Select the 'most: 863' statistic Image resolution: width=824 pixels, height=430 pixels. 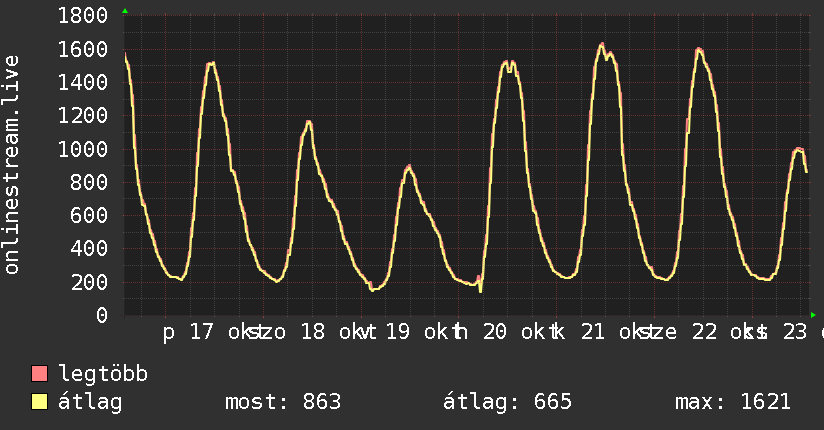[x=283, y=402]
